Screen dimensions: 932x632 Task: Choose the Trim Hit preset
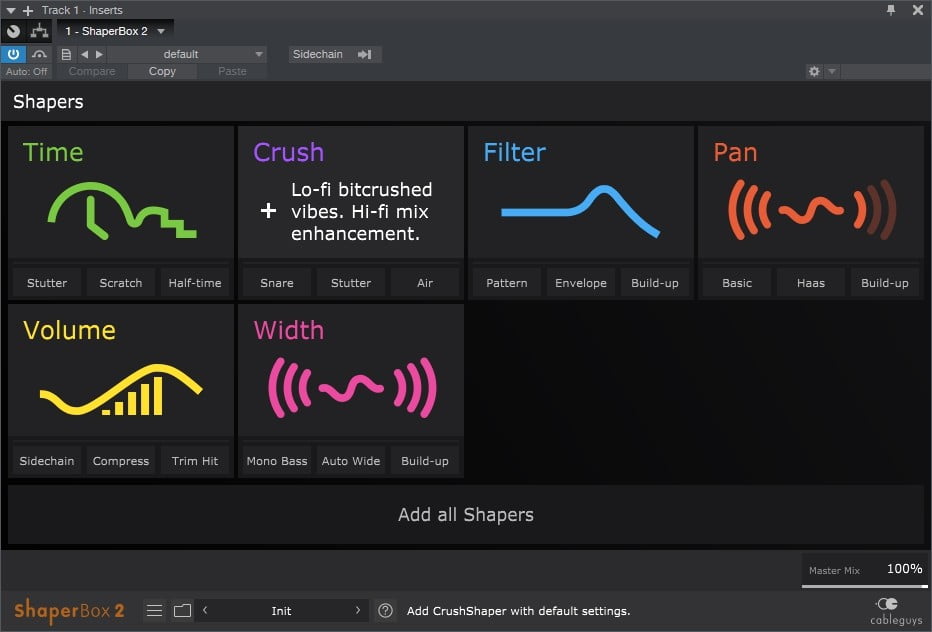194,461
